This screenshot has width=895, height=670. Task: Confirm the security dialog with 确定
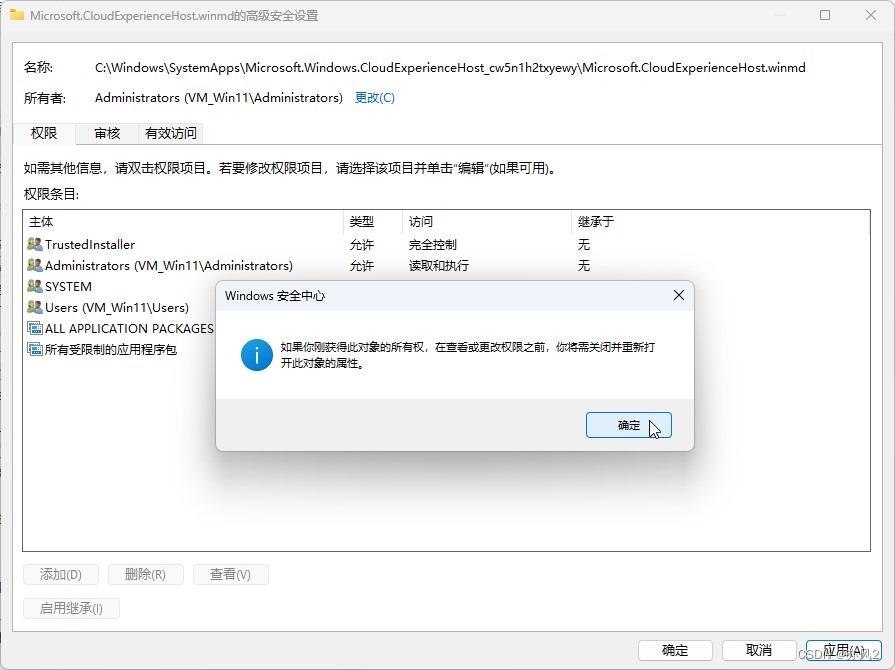click(x=628, y=425)
